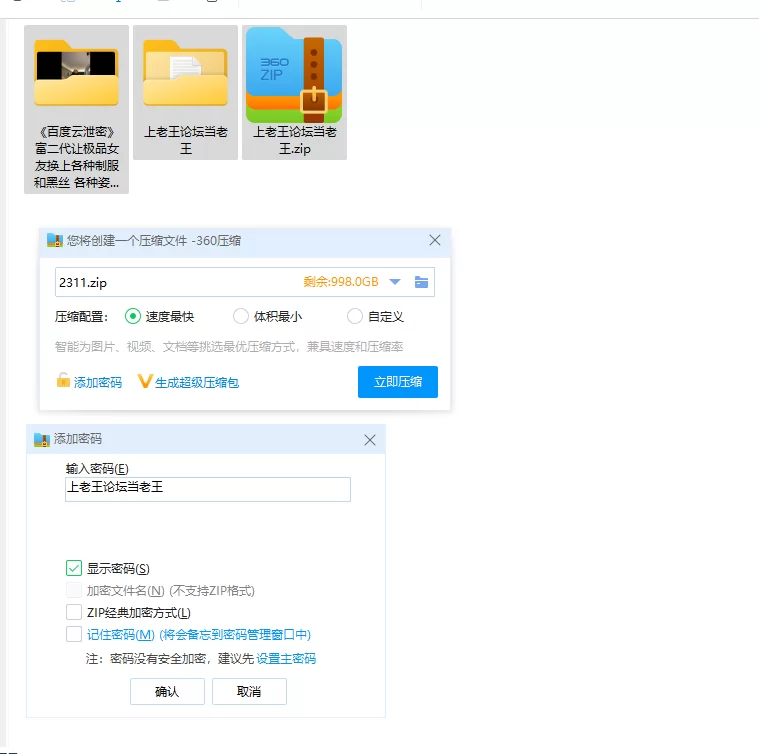Choose the 自定义 compression option
The height and width of the screenshot is (754, 759).
click(x=355, y=316)
